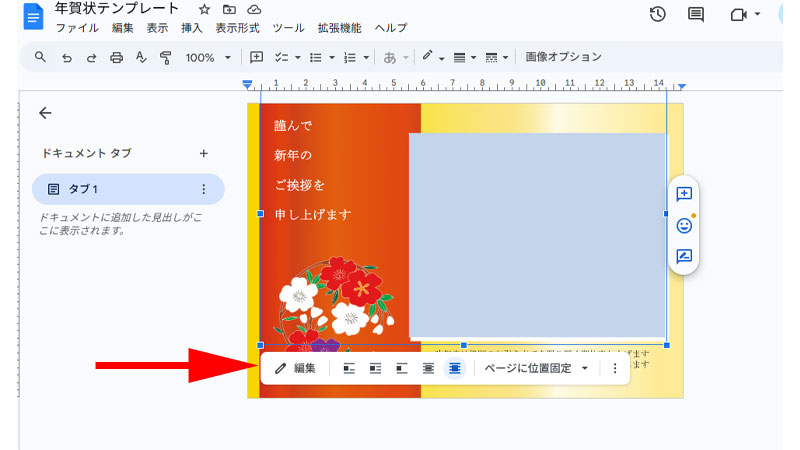Open 画像オプション panel
800x450 pixels.
(563, 57)
